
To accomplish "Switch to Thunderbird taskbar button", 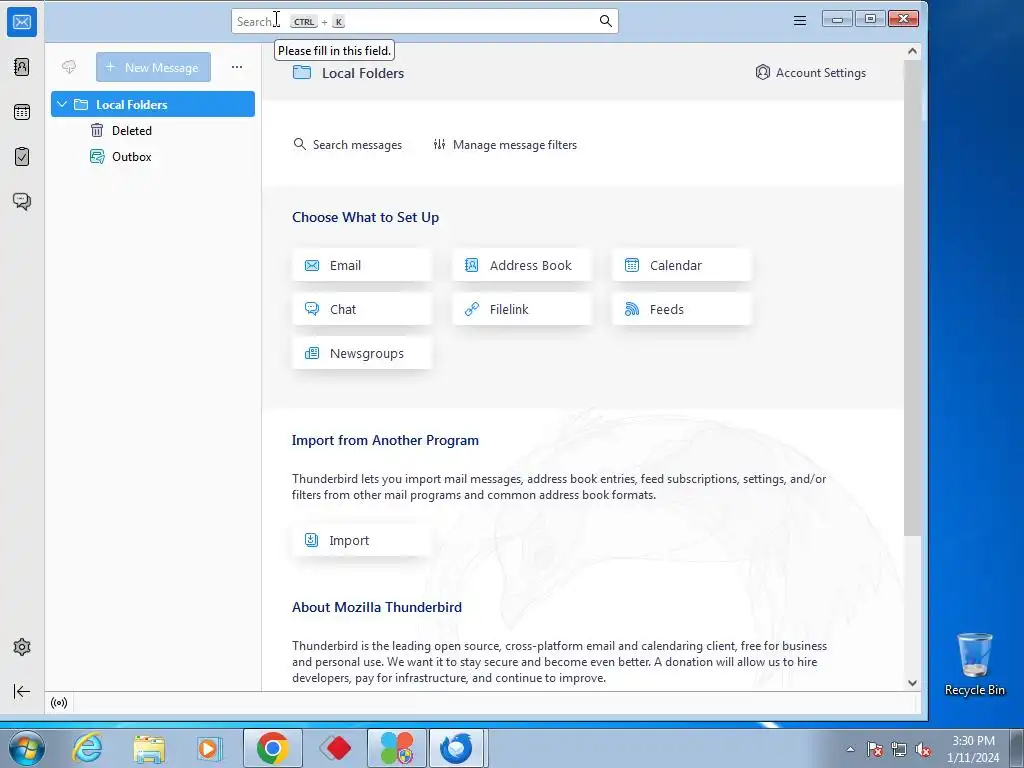I will point(456,748).
